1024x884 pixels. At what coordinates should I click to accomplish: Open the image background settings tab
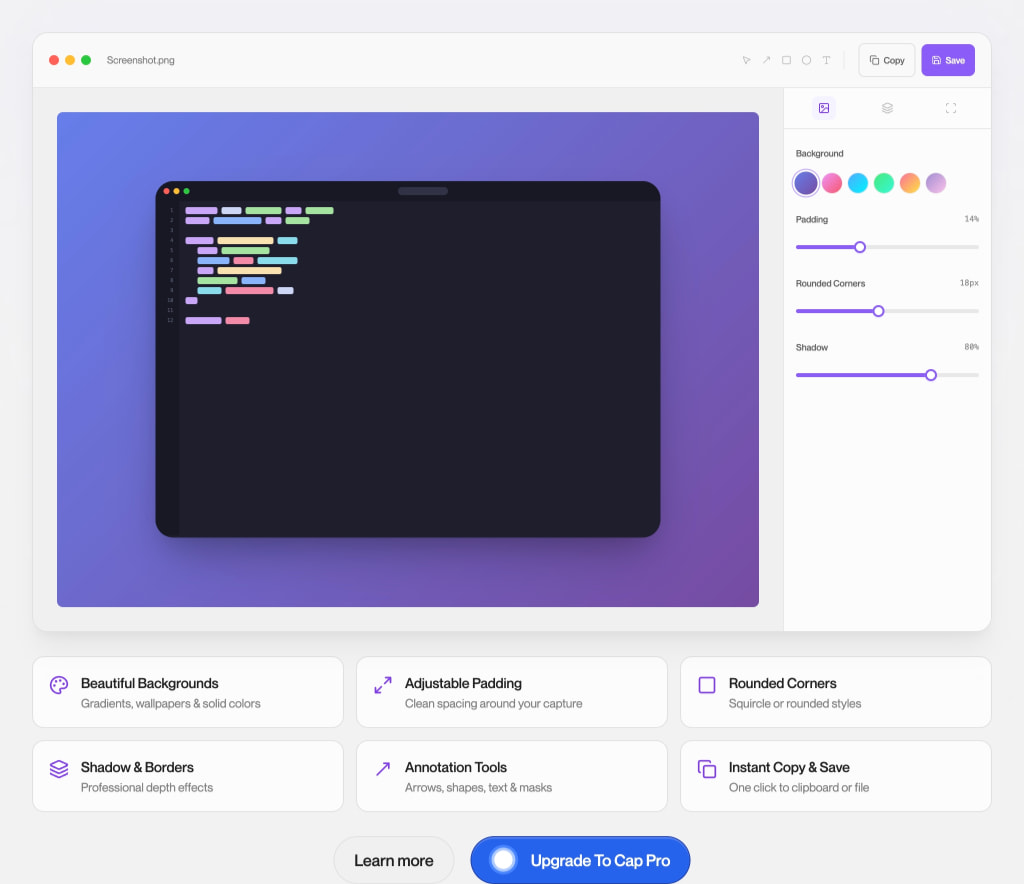pos(824,108)
